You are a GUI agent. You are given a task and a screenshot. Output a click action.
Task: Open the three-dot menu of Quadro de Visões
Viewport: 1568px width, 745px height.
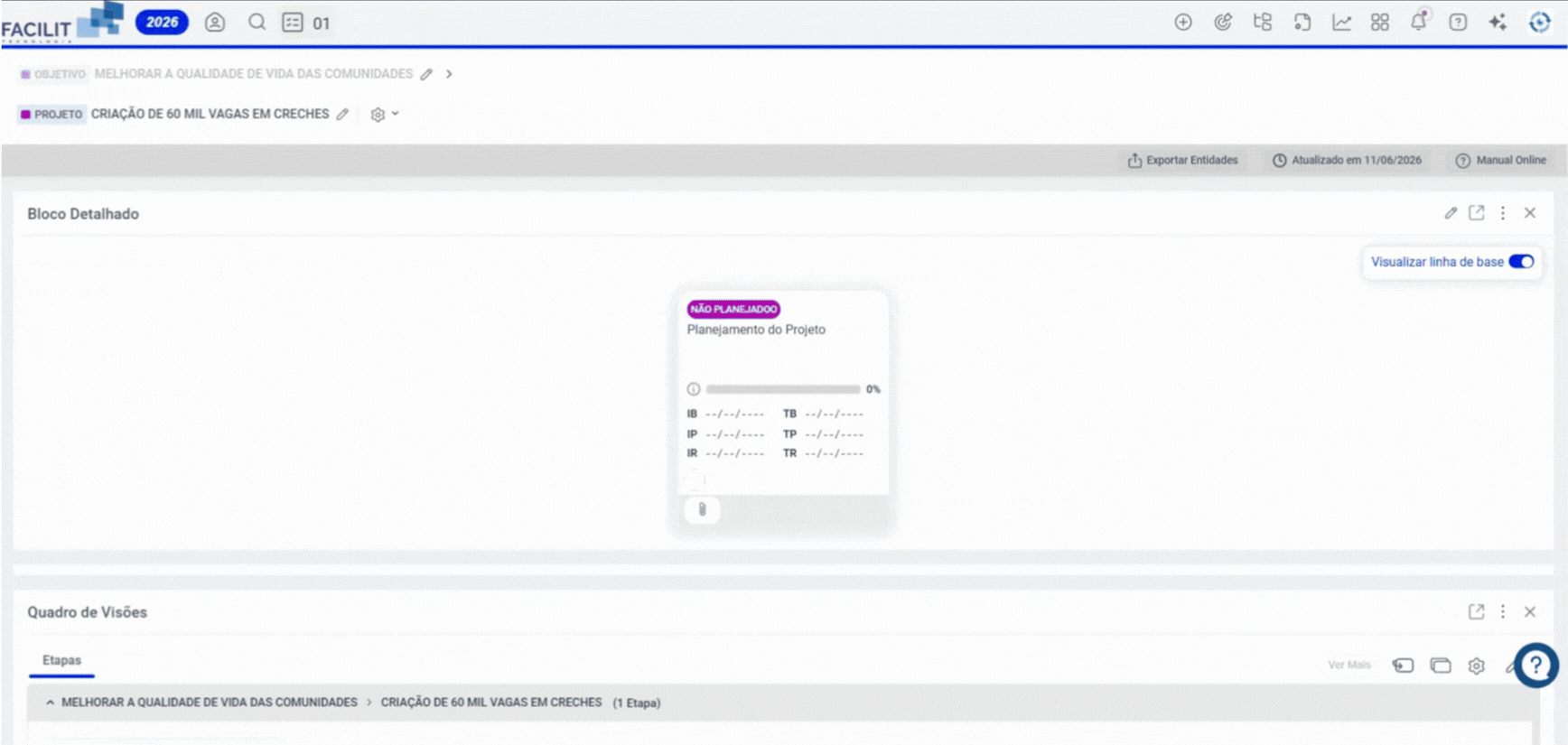pos(1503,612)
